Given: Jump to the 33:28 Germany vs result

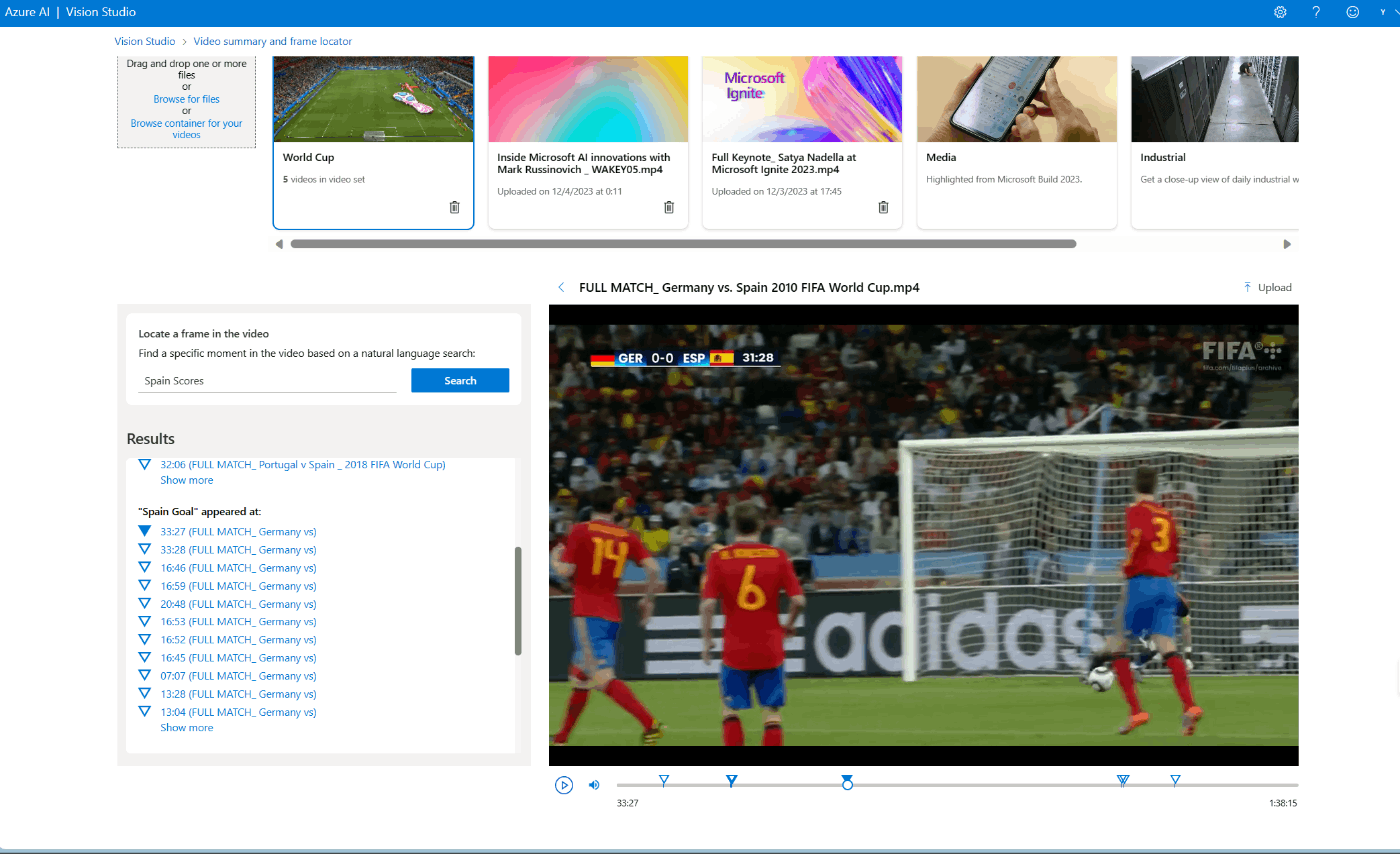Looking at the screenshot, I should pos(238,549).
